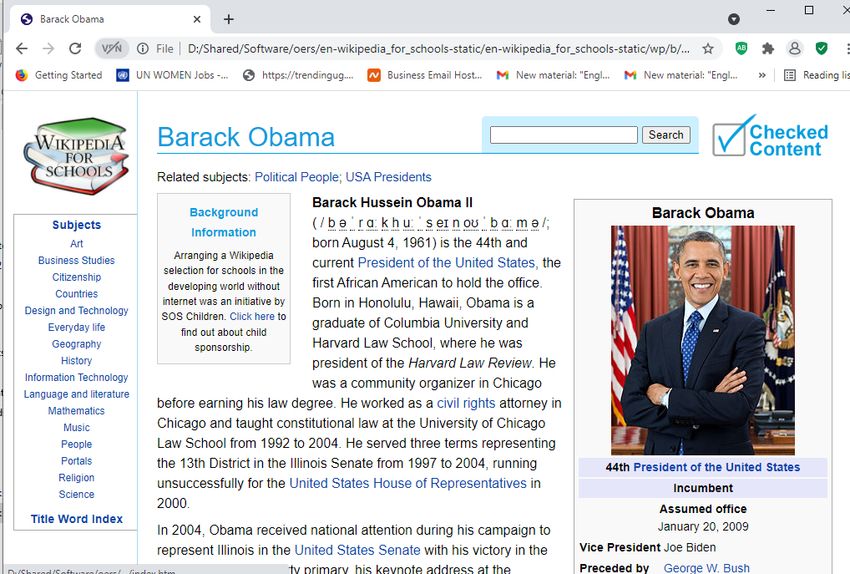Viewport: 850px width, 574px height.
Task: Open the History subject
Action: [x=76, y=361]
